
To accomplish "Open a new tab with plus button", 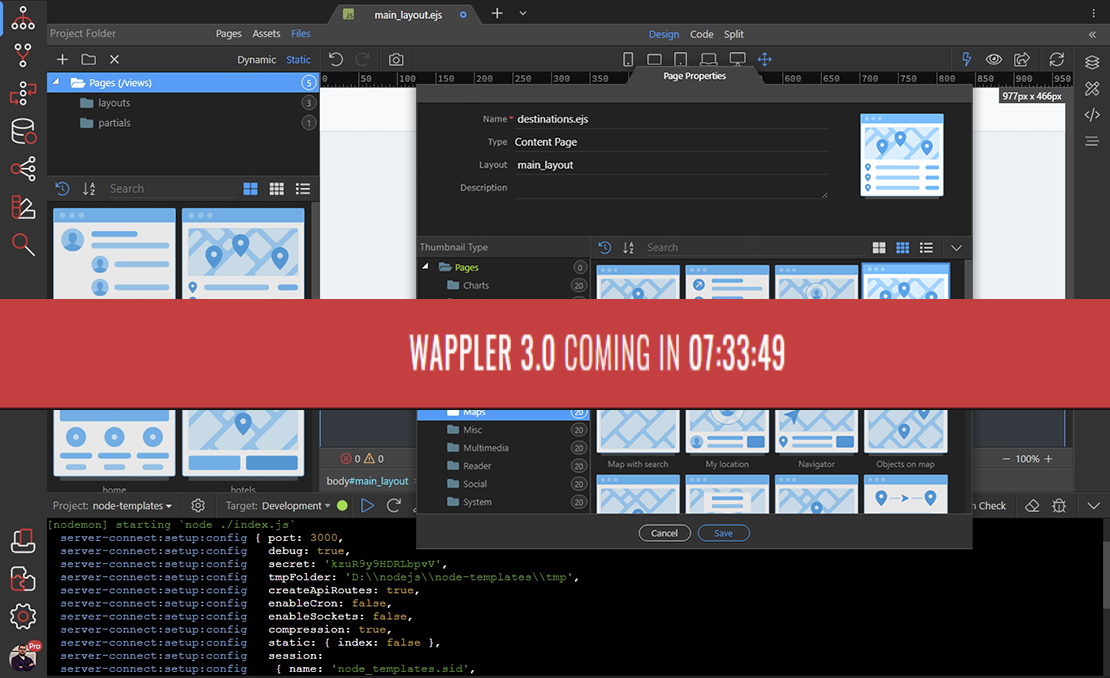I will point(497,13).
